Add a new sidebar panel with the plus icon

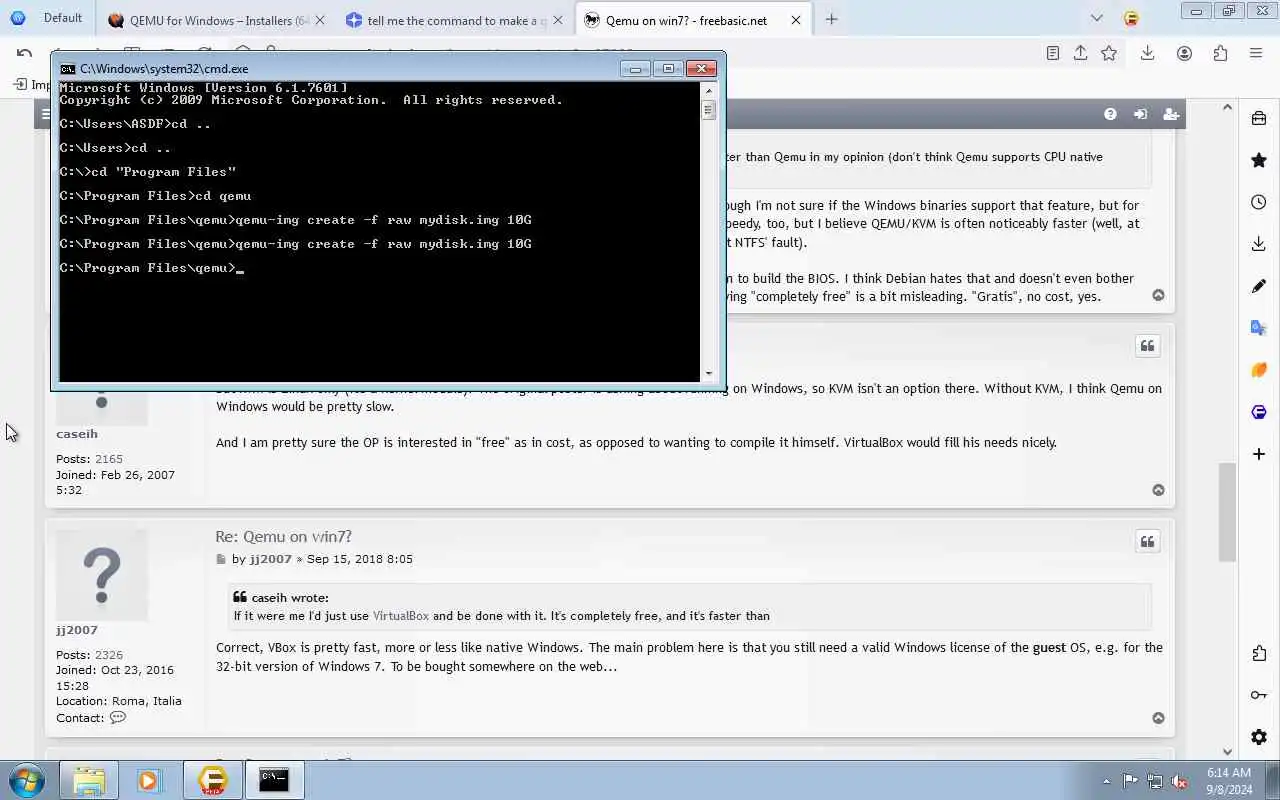[1259, 454]
